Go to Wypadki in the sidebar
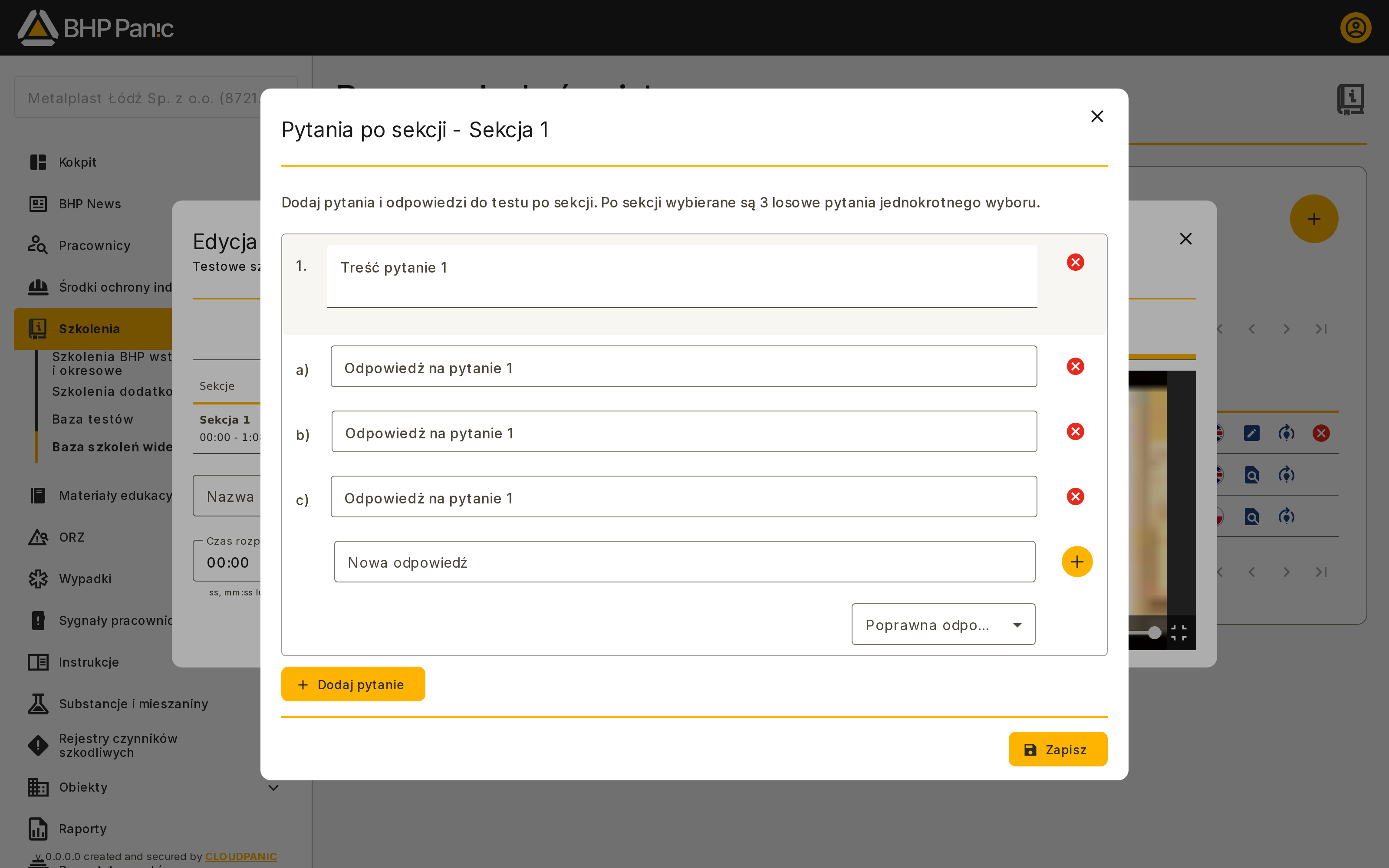This screenshot has width=1389, height=868. click(x=93, y=579)
